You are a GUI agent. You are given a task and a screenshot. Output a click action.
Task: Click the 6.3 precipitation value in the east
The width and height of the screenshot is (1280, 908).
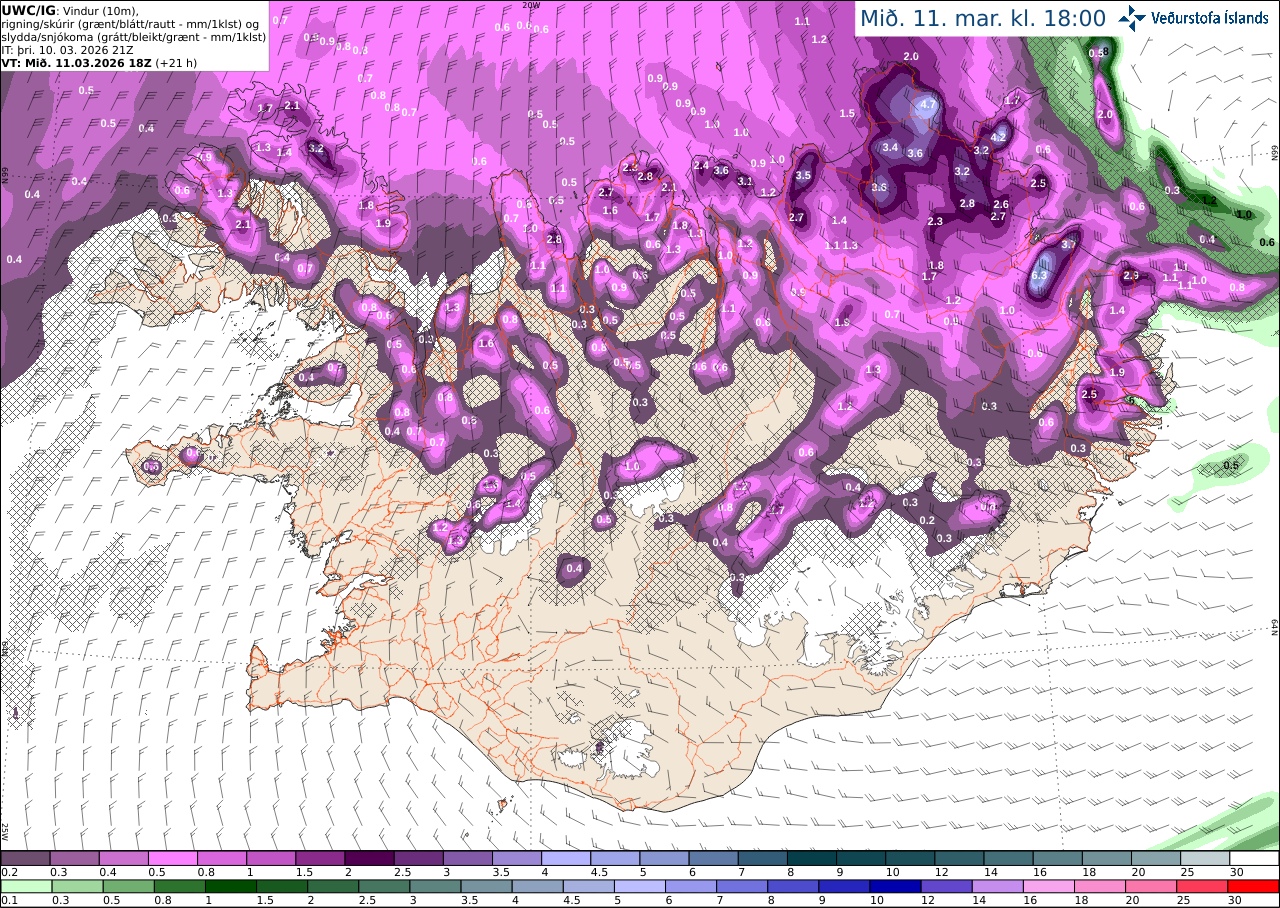tap(1039, 275)
